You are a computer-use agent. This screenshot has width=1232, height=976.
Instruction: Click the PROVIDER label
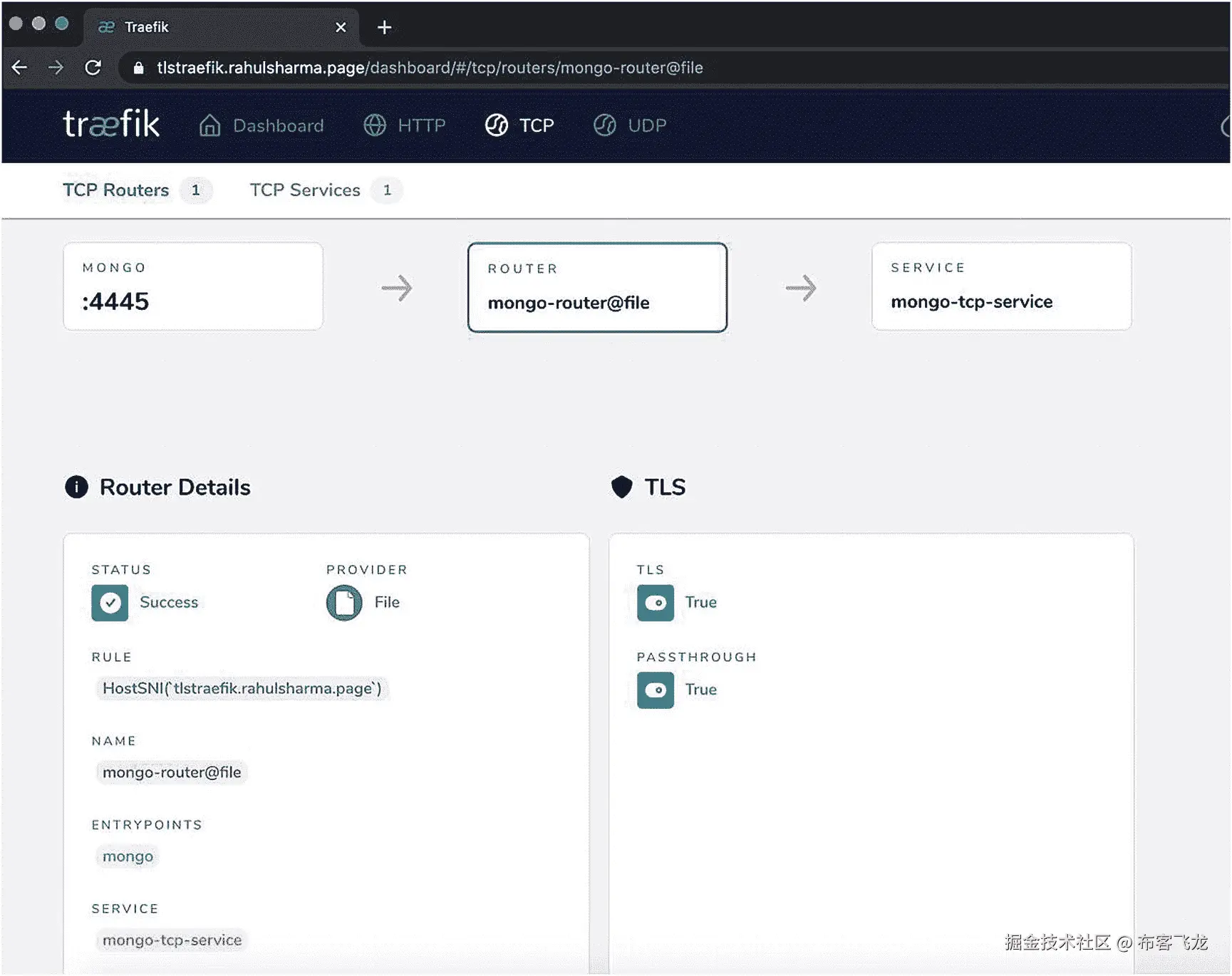pos(367,570)
